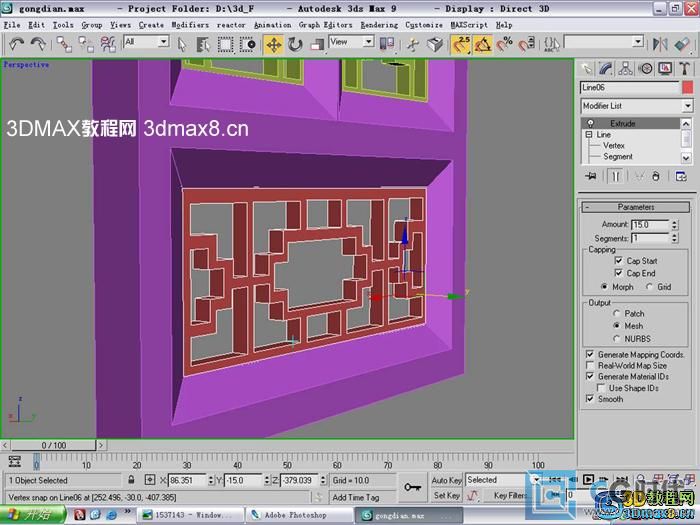Toggle the Use Shape IDs checkbox
Viewport: 700px width, 525px height.
point(601,388)
